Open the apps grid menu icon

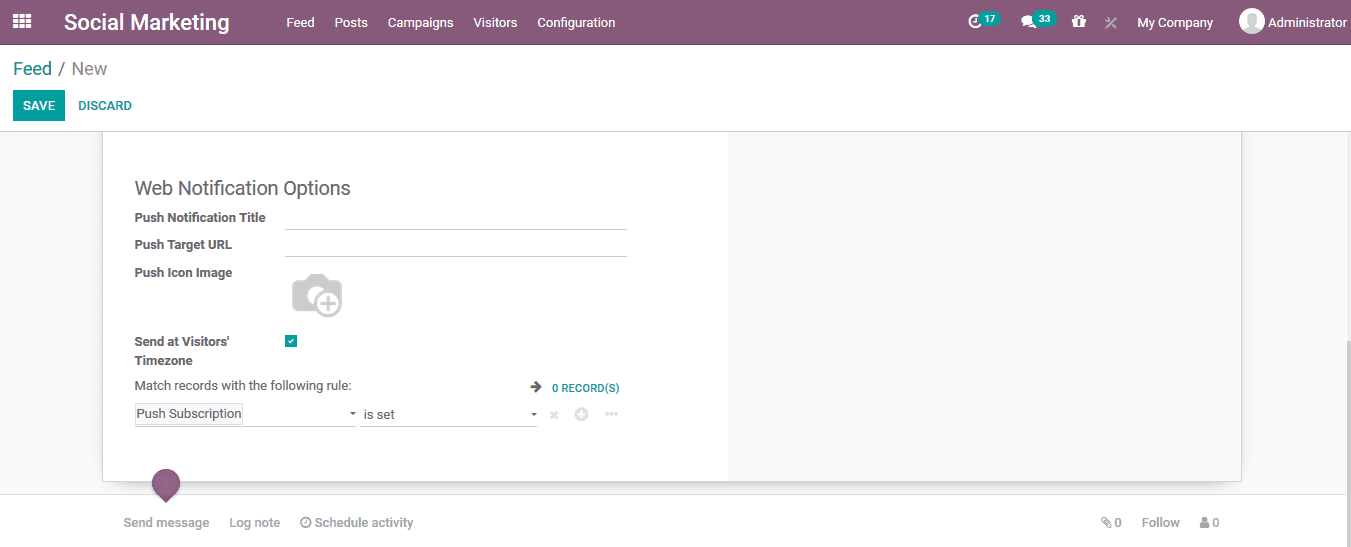[x=22, y=21]
